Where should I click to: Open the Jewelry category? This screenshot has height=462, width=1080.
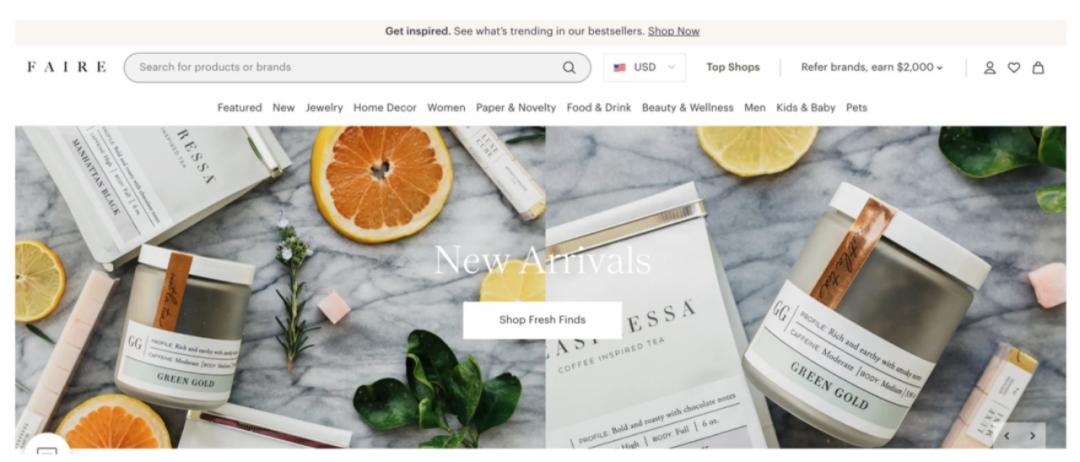pos(324,107)
